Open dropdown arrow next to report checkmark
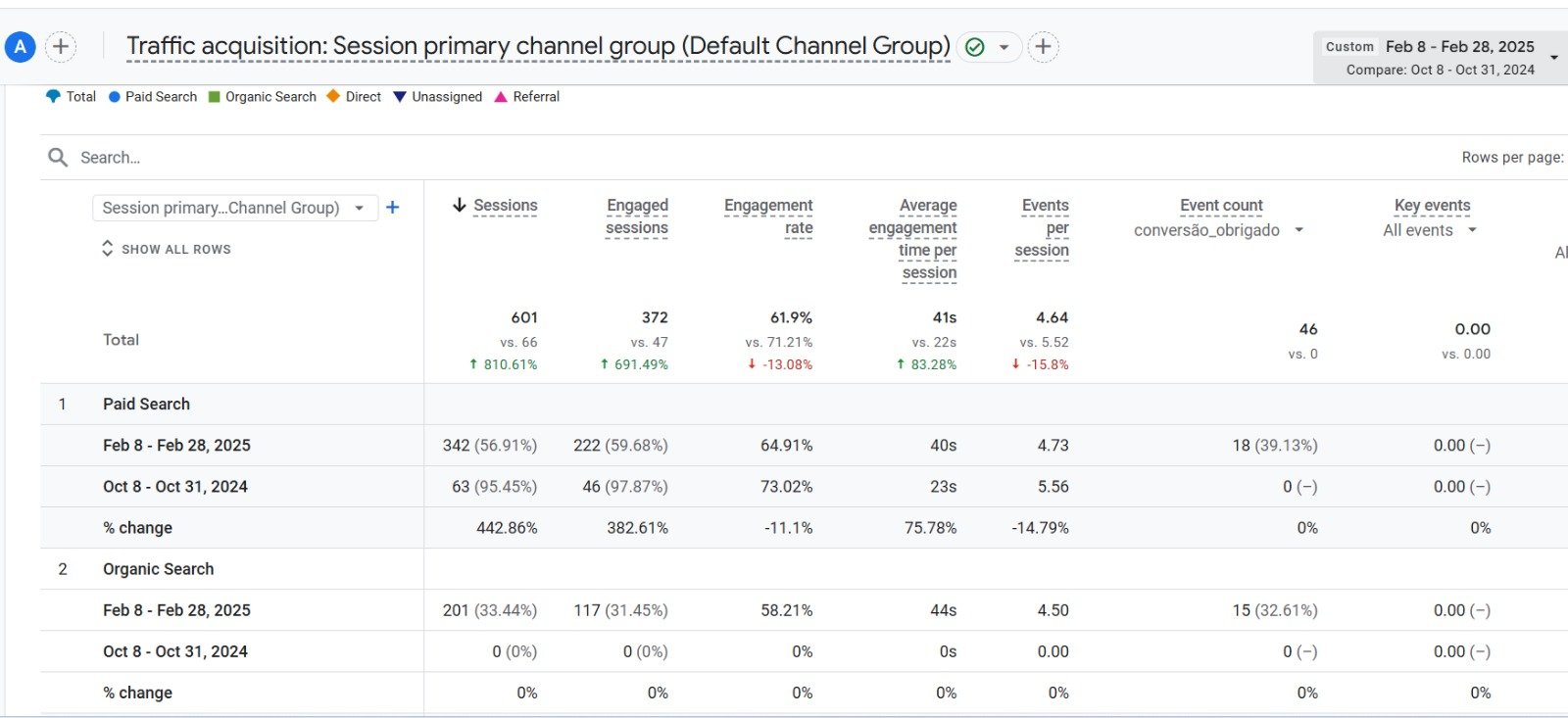 click(x=1004, y=47)
